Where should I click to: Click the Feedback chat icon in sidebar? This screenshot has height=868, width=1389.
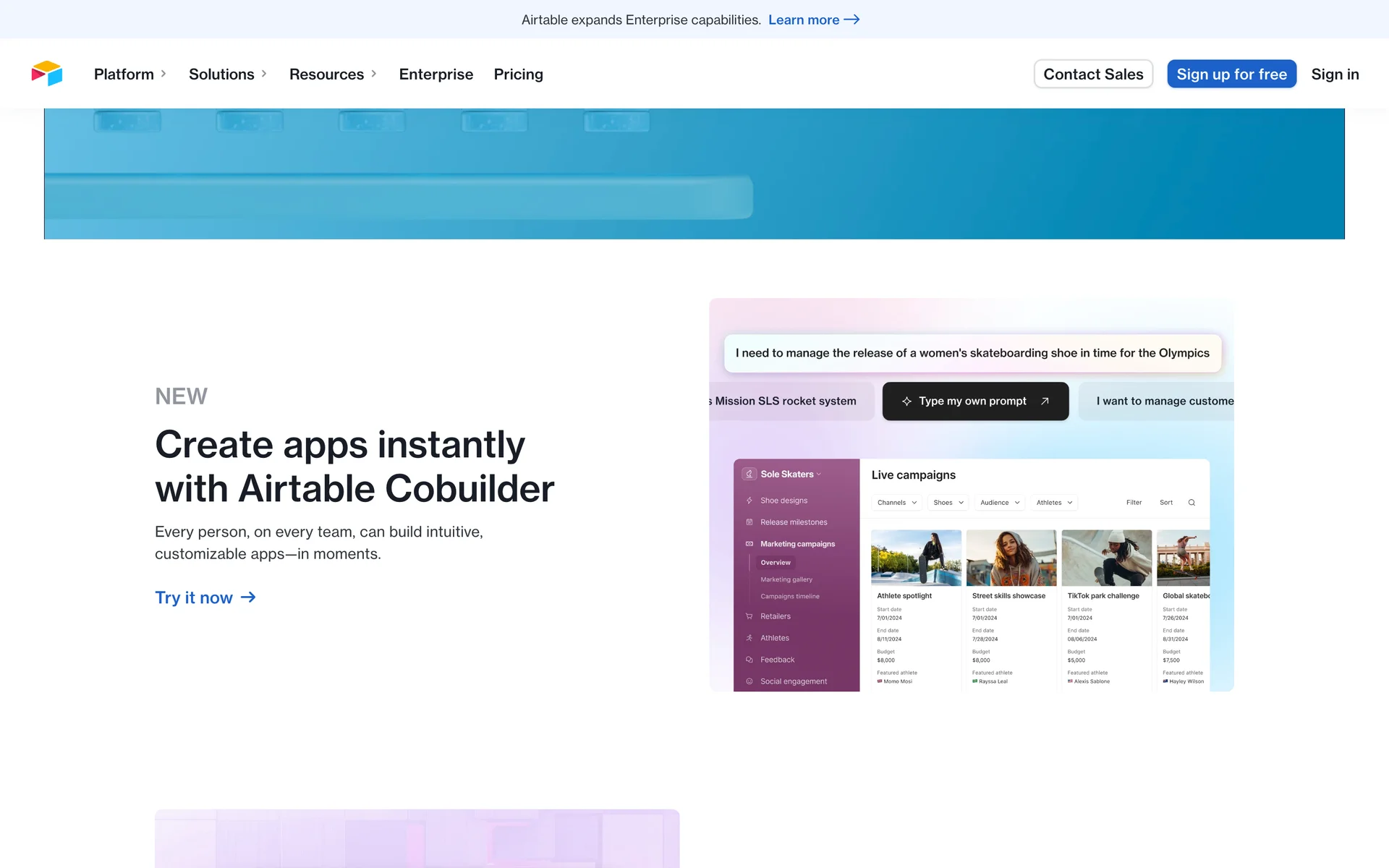[x=749, y=660]
